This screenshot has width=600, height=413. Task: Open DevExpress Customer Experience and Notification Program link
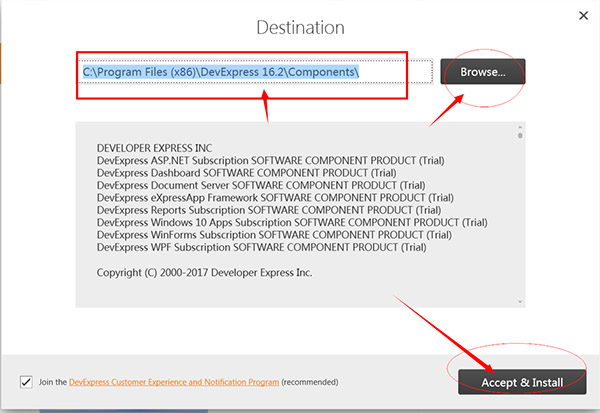pos(174,382)
